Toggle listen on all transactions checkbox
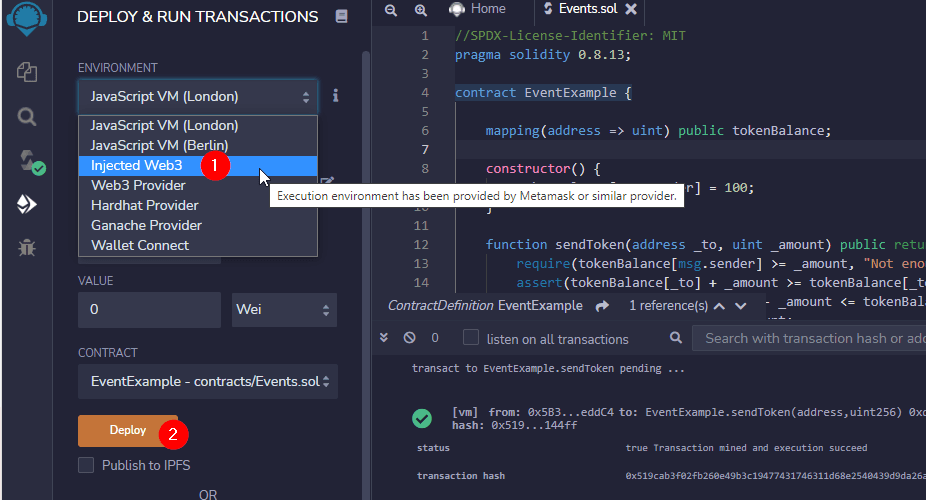This screenshot has width=926, height=500. tap(471, 337)
